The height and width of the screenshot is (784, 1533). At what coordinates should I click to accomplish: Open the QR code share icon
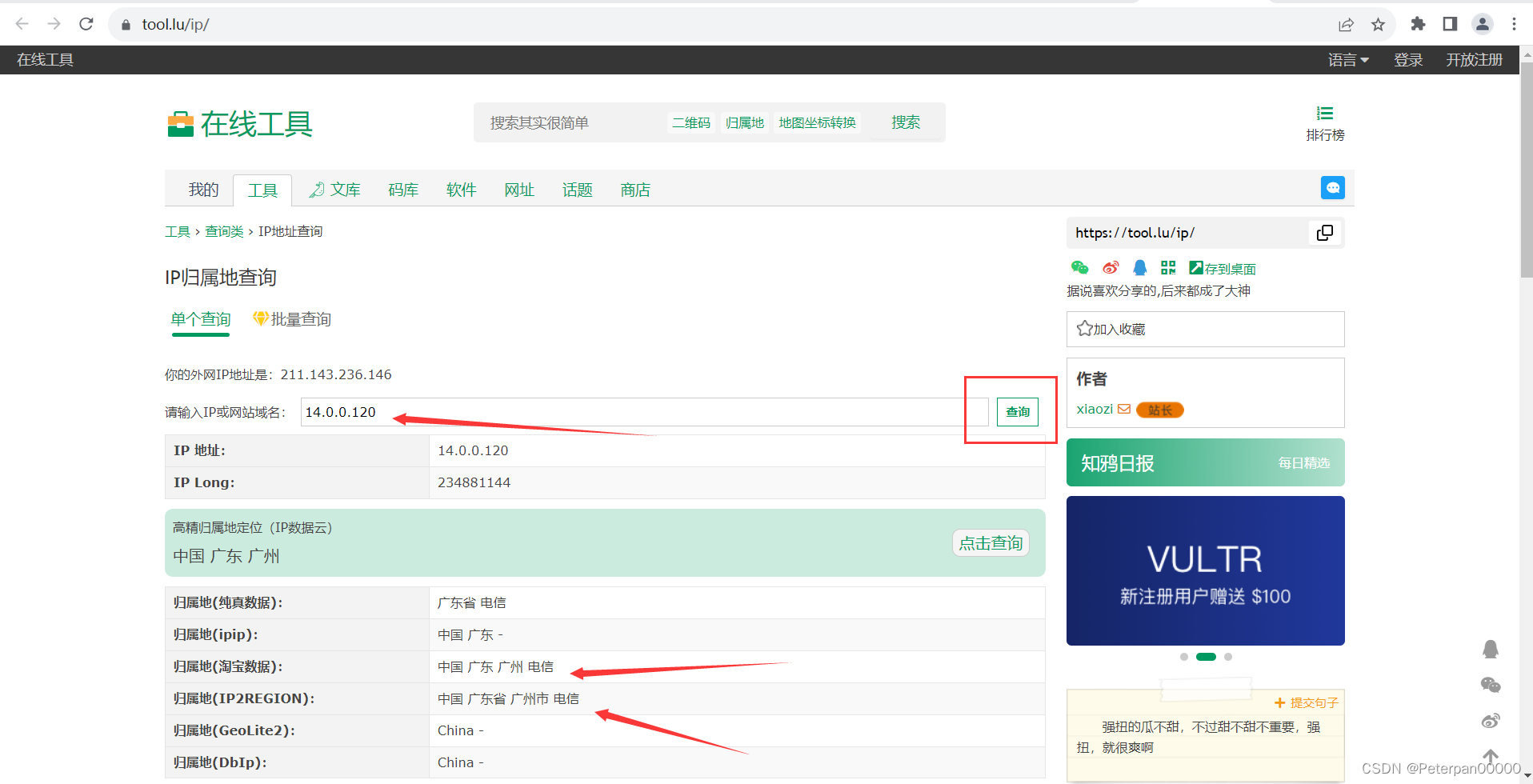pyautogui.click(x=1168, y=267)
